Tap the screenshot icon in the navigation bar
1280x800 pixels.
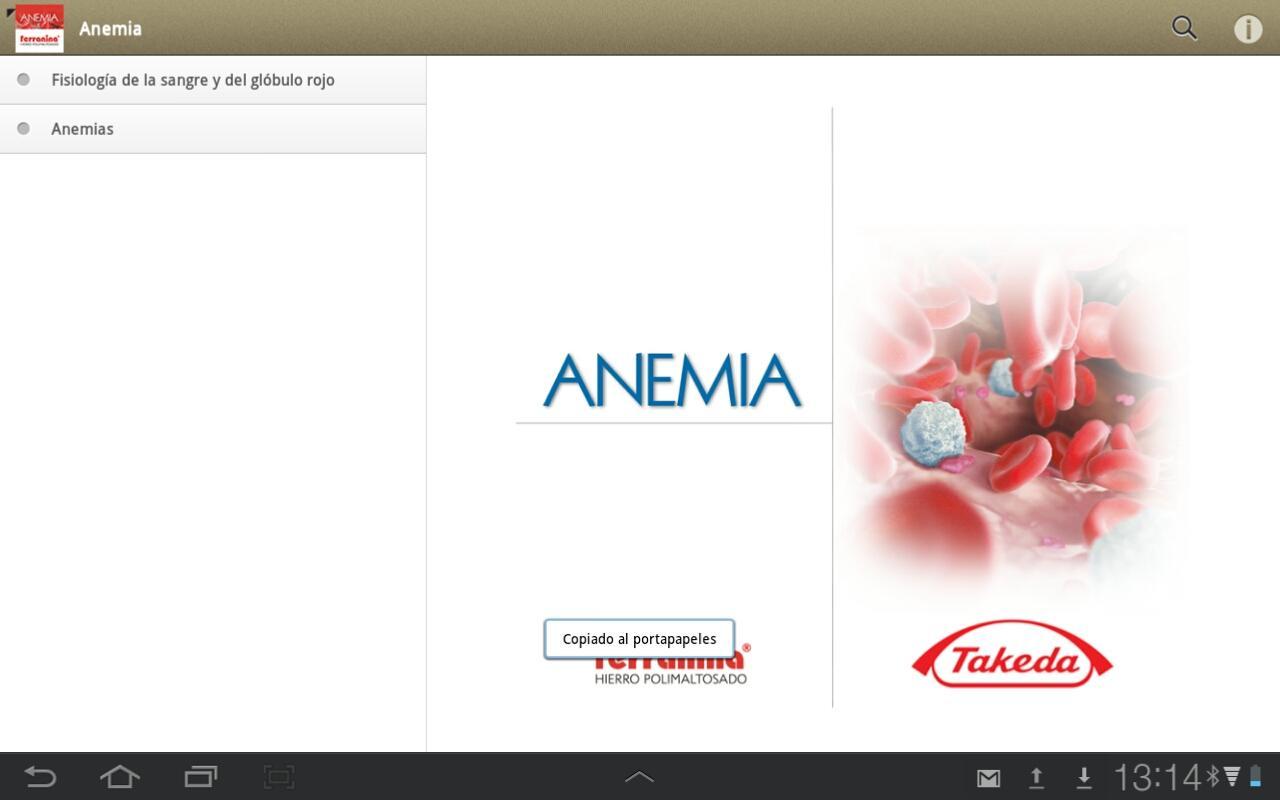(x=278, y=776)
